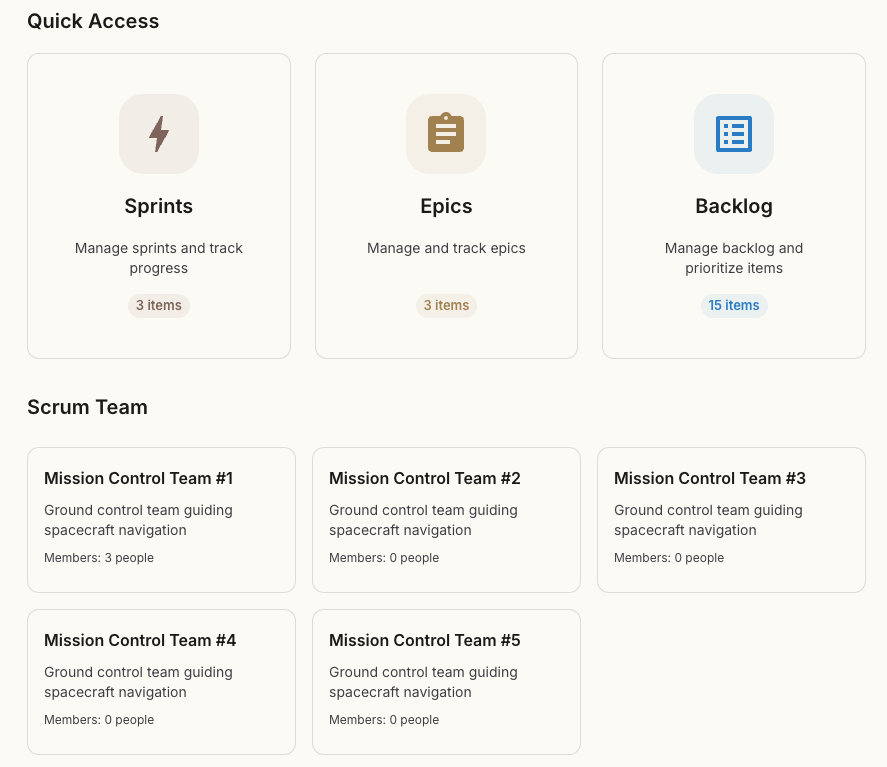Click the '3 items' badge under Epics

(x=446, y=305)
